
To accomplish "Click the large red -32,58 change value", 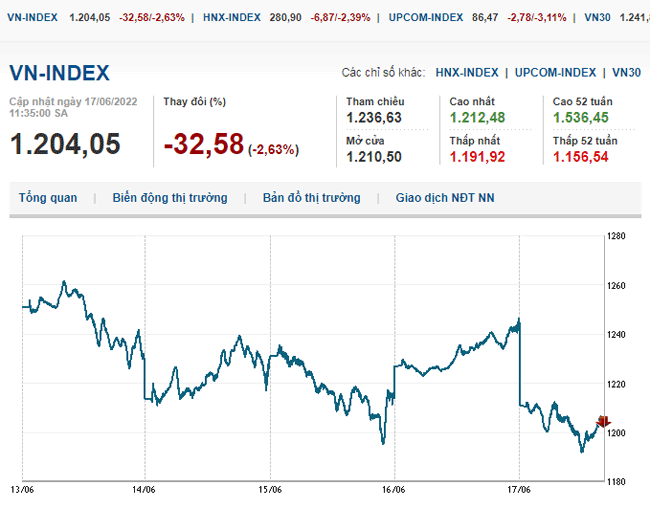I will (204, 145).
